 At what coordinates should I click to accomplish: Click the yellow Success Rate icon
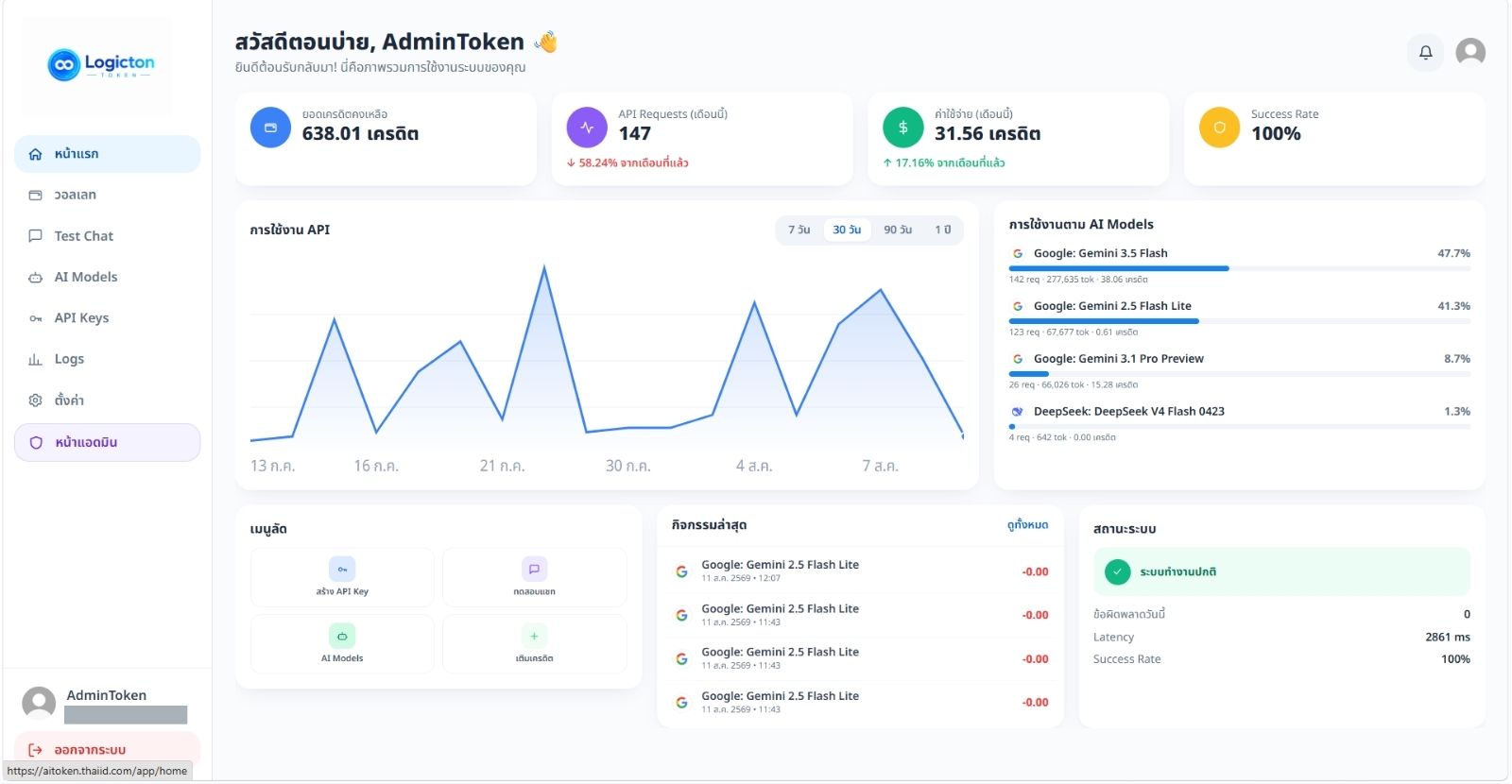(x=1220, y=128)
